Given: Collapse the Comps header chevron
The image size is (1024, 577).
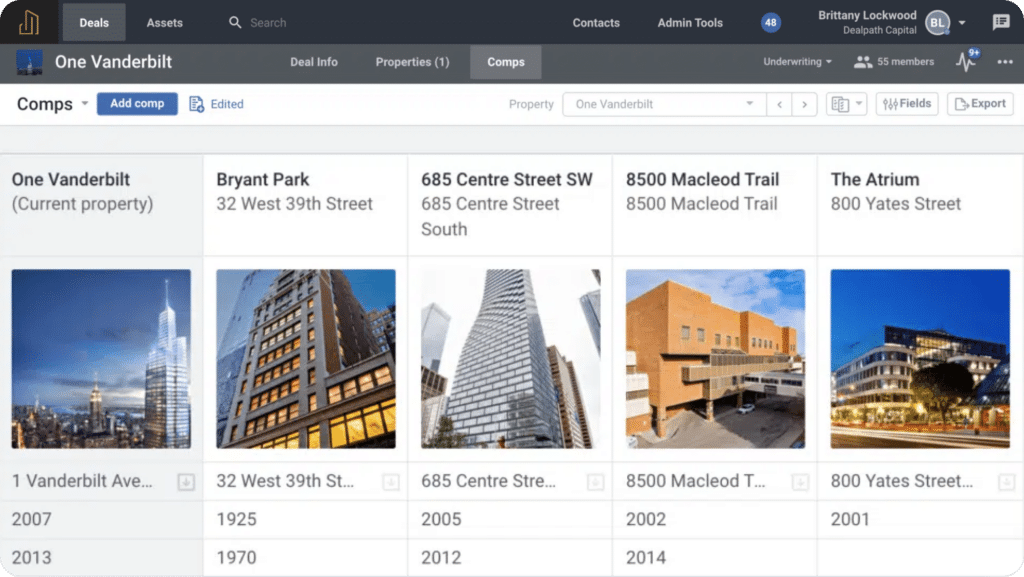Looking at the screenshot, I should pyautogui.click(x=84, y=103).
